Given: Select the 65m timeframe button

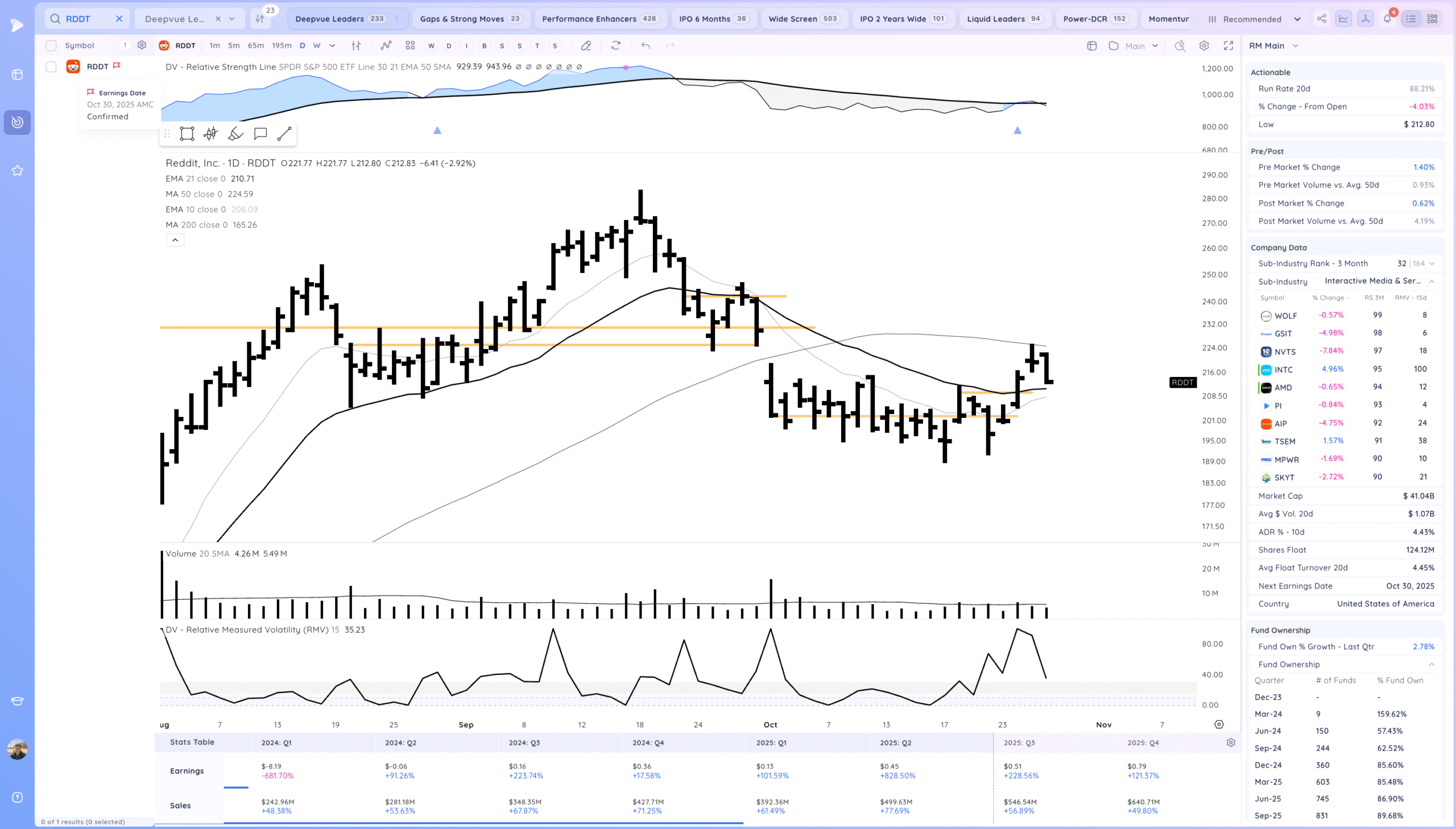Looking at the screenshot, I should [x=256, y=45].
